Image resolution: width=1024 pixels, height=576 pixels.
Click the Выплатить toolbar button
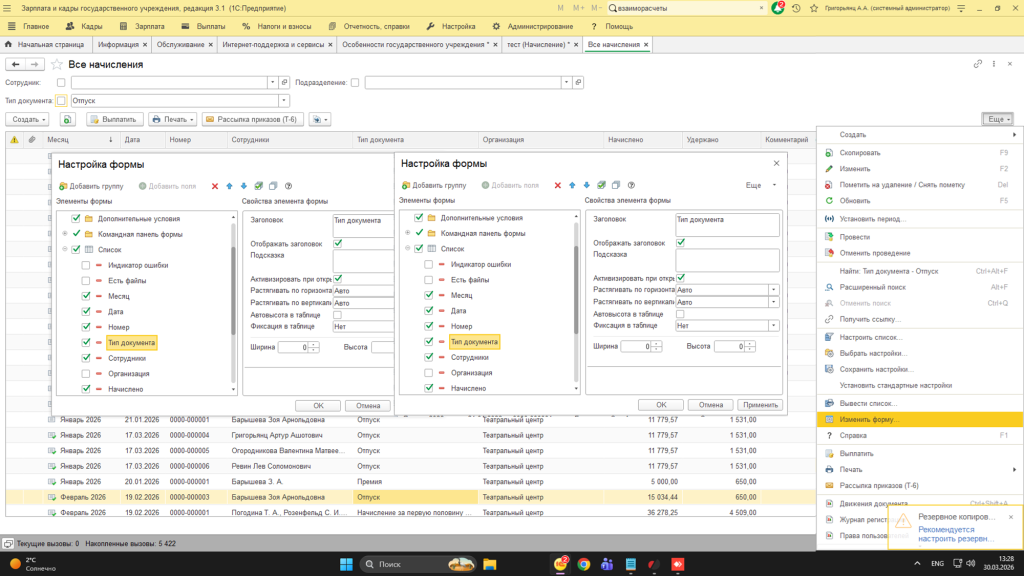(114, 119)
